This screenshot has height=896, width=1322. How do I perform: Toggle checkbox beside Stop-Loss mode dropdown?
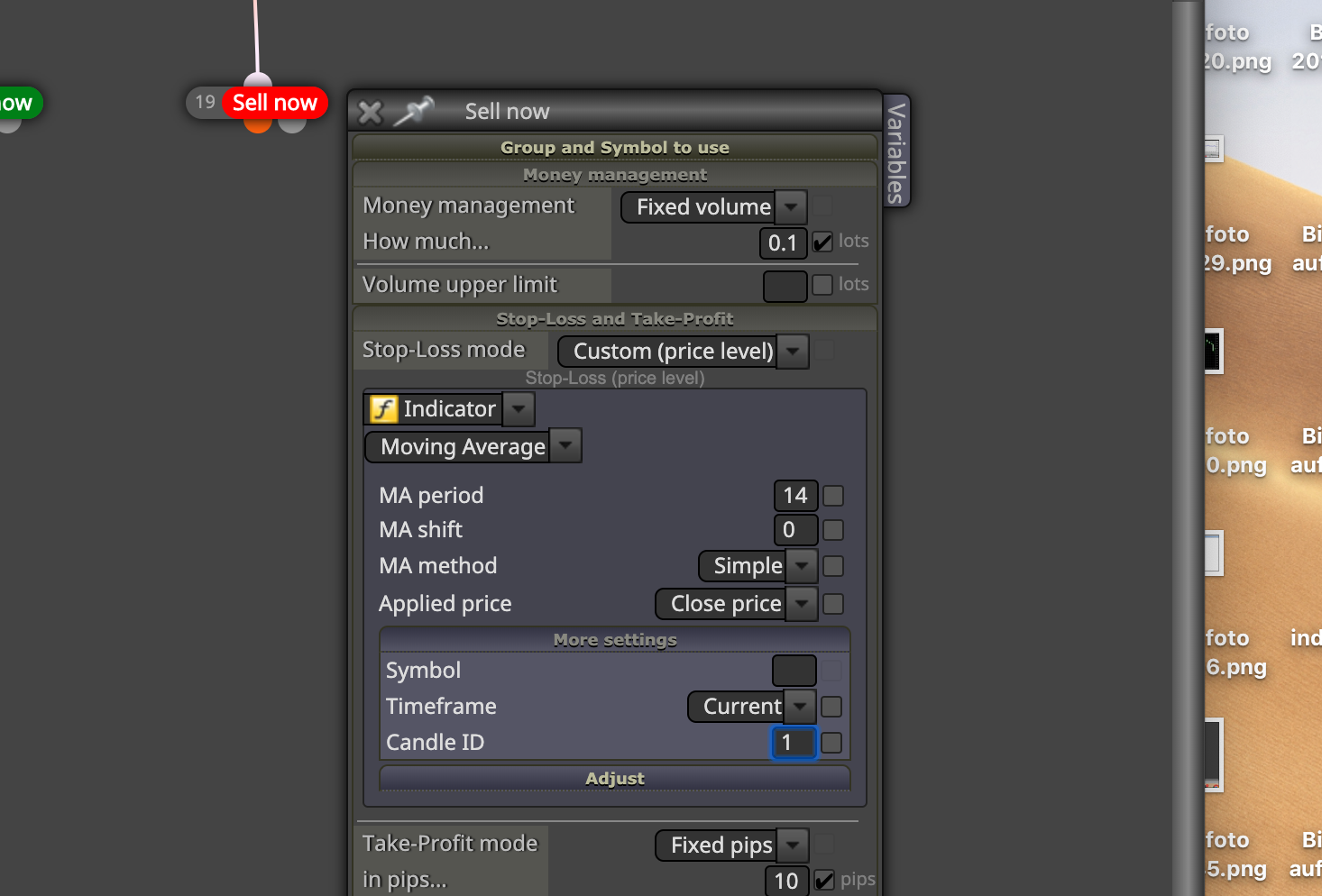pos(824,350)
